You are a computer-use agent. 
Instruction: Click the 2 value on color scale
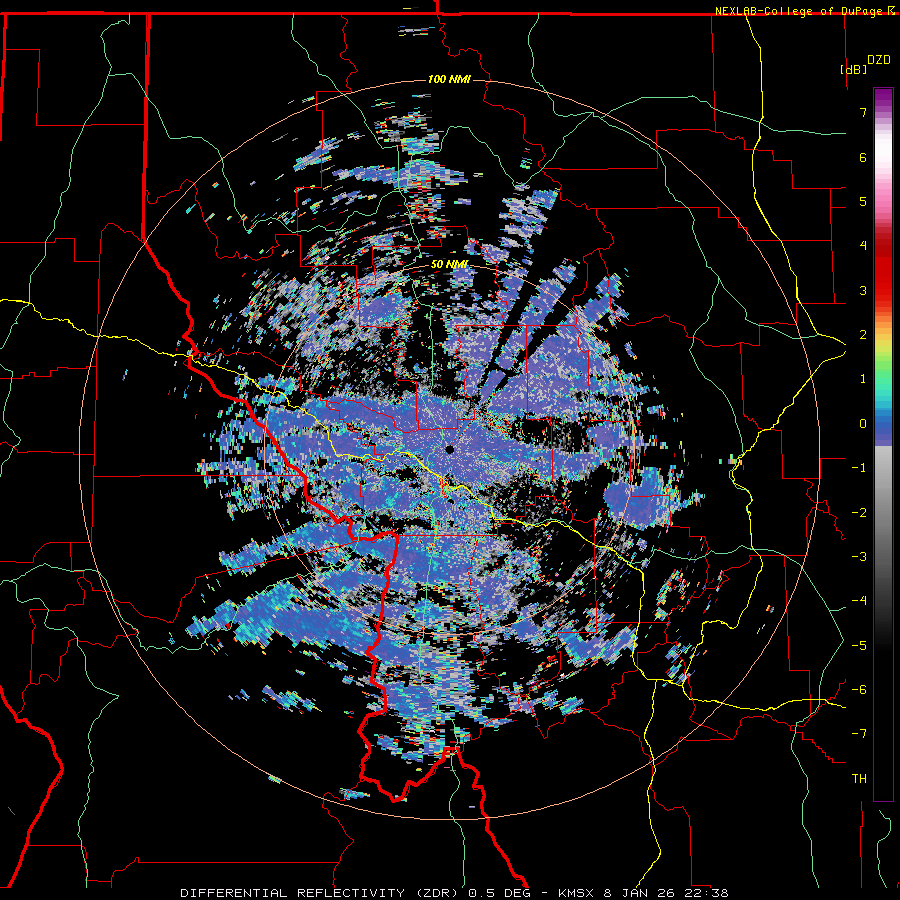click(x=863, y=335)
